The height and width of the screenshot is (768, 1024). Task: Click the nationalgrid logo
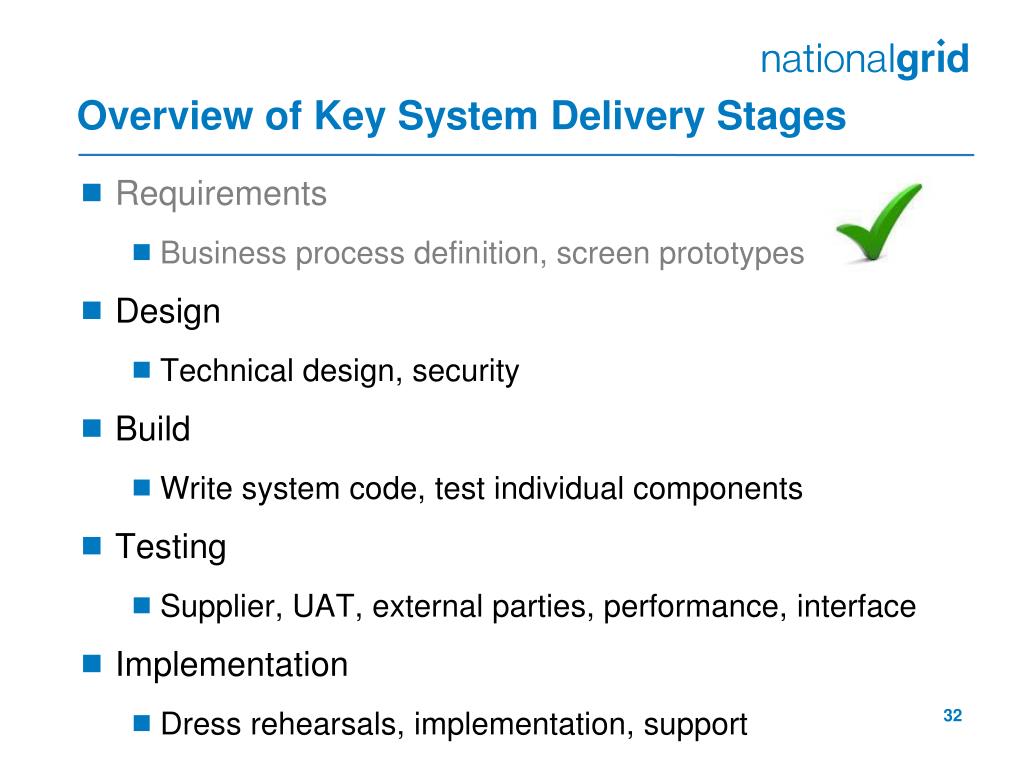pyautogui.click(x=865, y=59)
